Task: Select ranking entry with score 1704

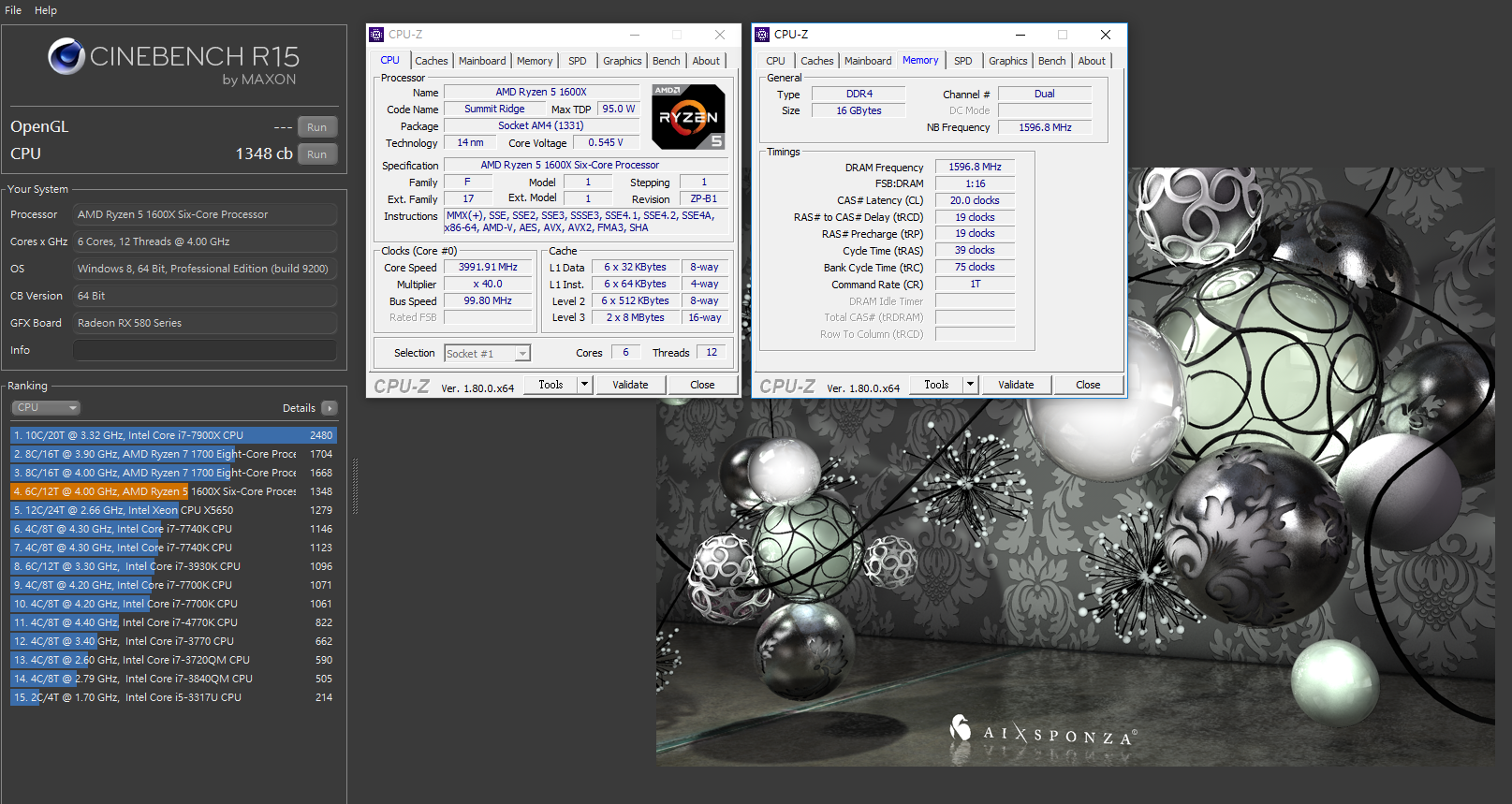Action: click(x=173, y=454)
